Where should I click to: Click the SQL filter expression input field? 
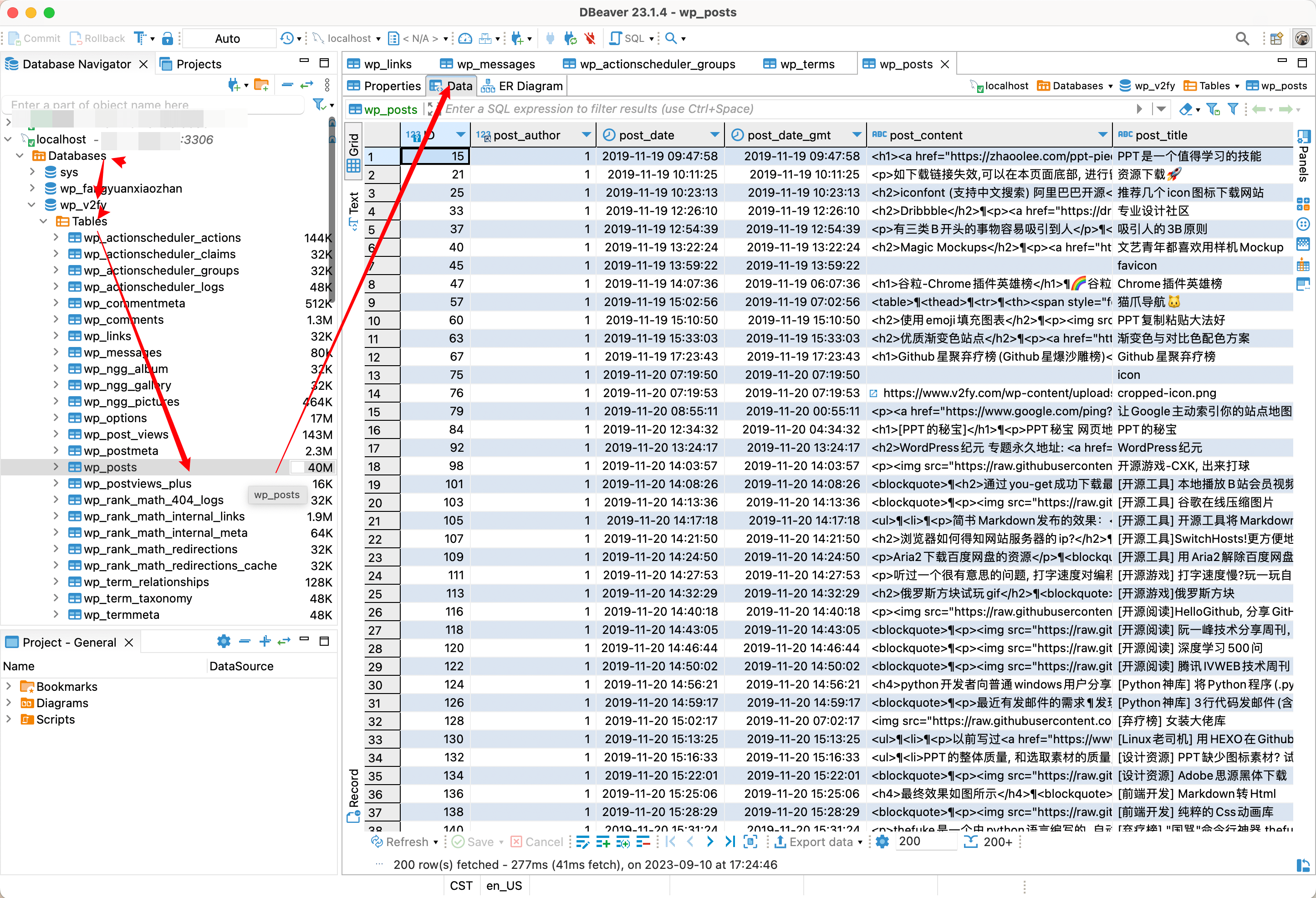click(x=787, y=109)
